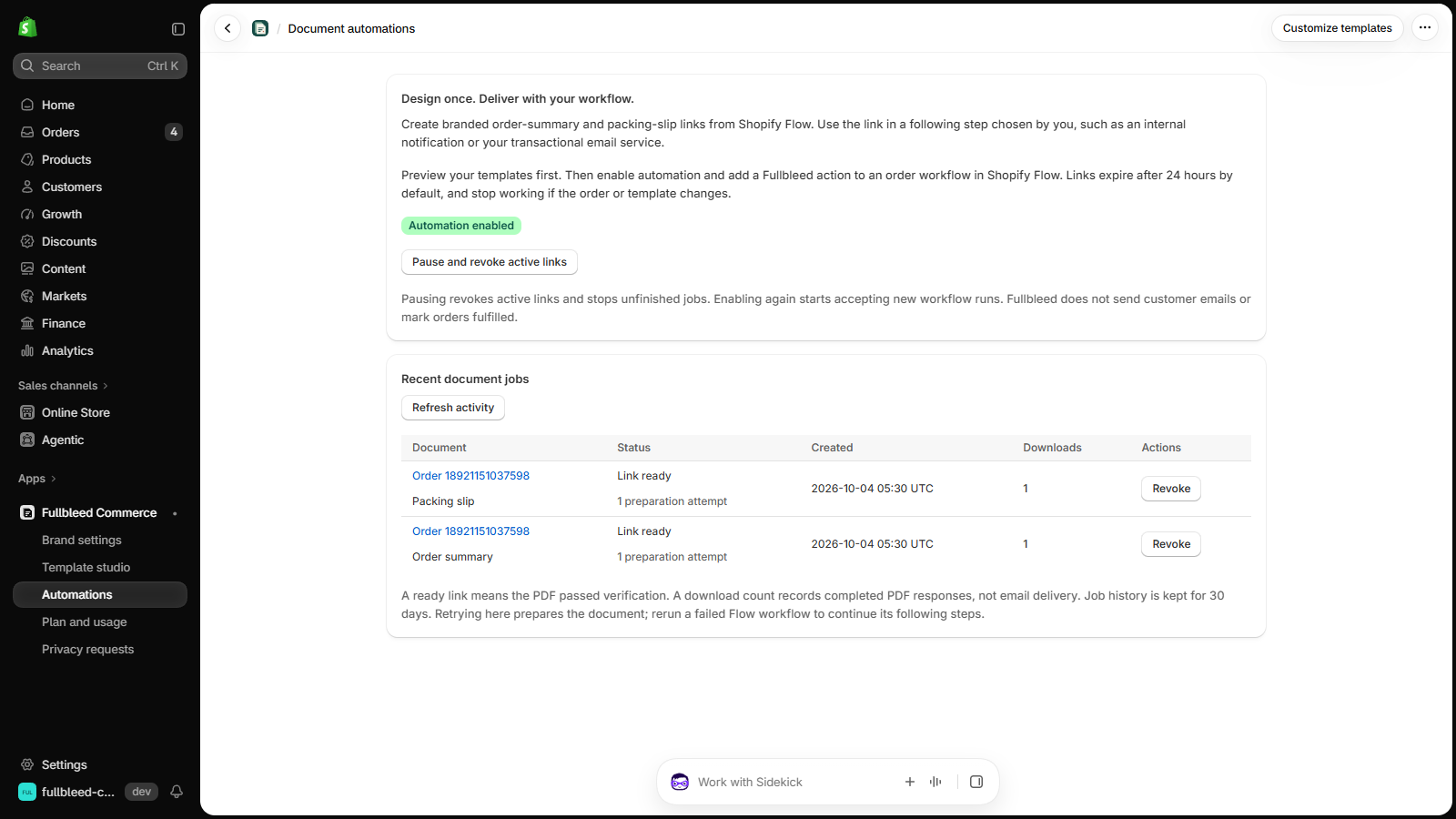Viewport: 1456px width, 819px height.
Task: Go back using the arrow button
Action: tap(227, 28)
